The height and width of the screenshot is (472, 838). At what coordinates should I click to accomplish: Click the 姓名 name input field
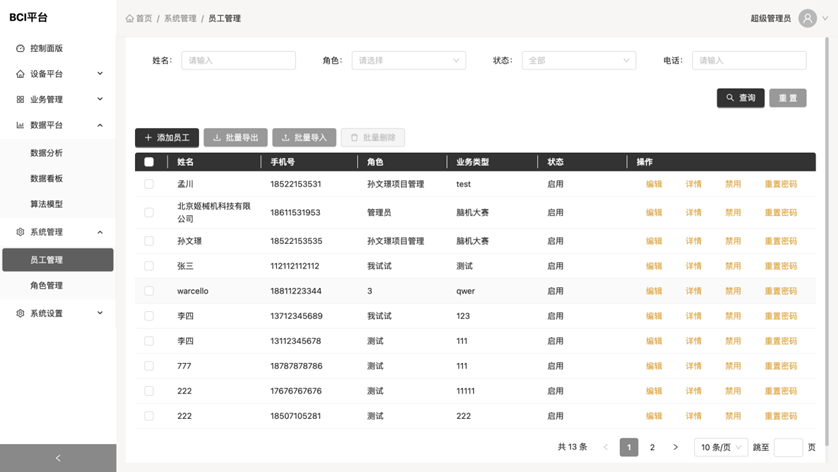coord(238,61)
